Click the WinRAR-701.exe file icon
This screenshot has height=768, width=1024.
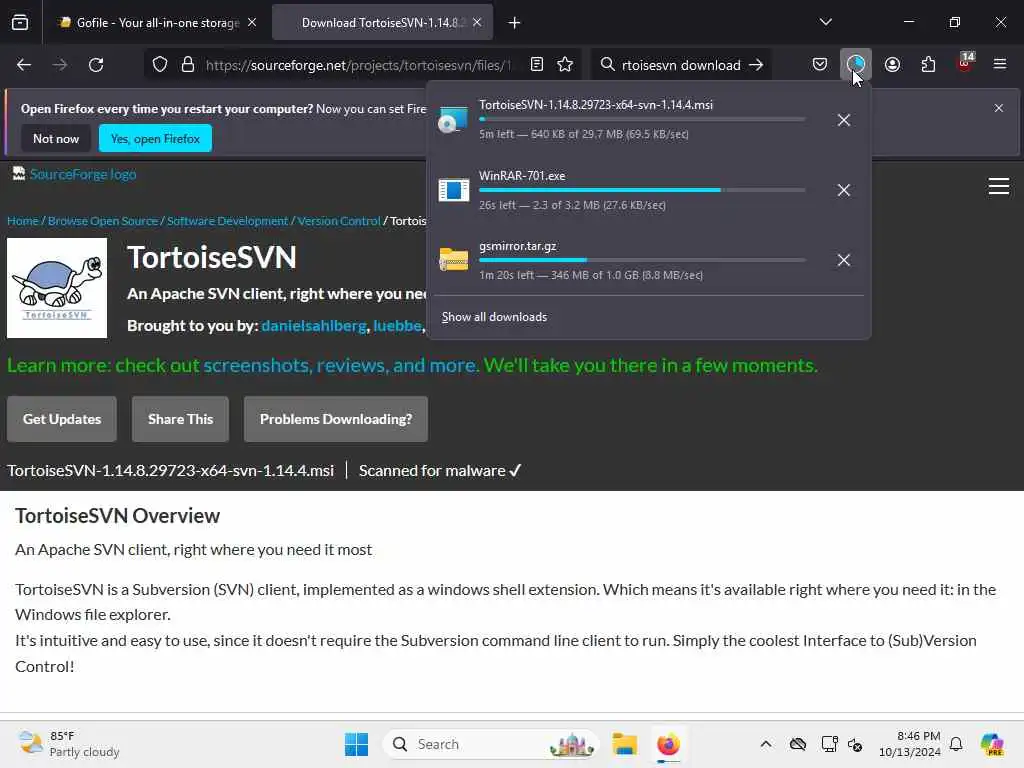click(x=453, y=190)
